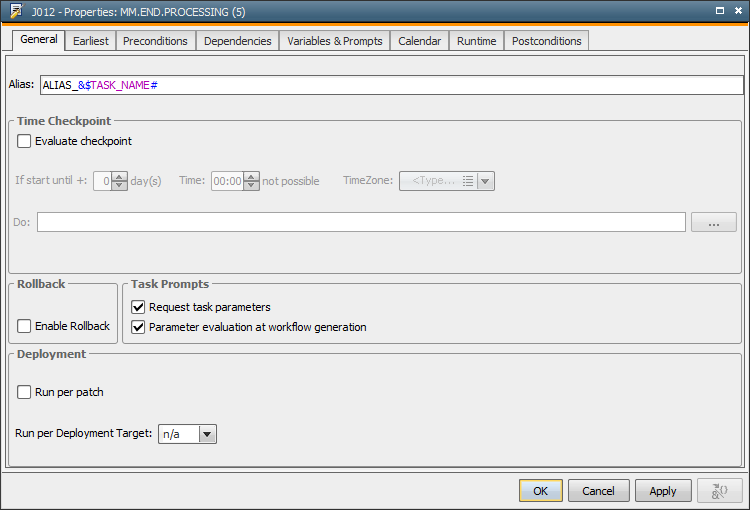Click the Apply button
The image size is (750, 510).
point(662,491)
